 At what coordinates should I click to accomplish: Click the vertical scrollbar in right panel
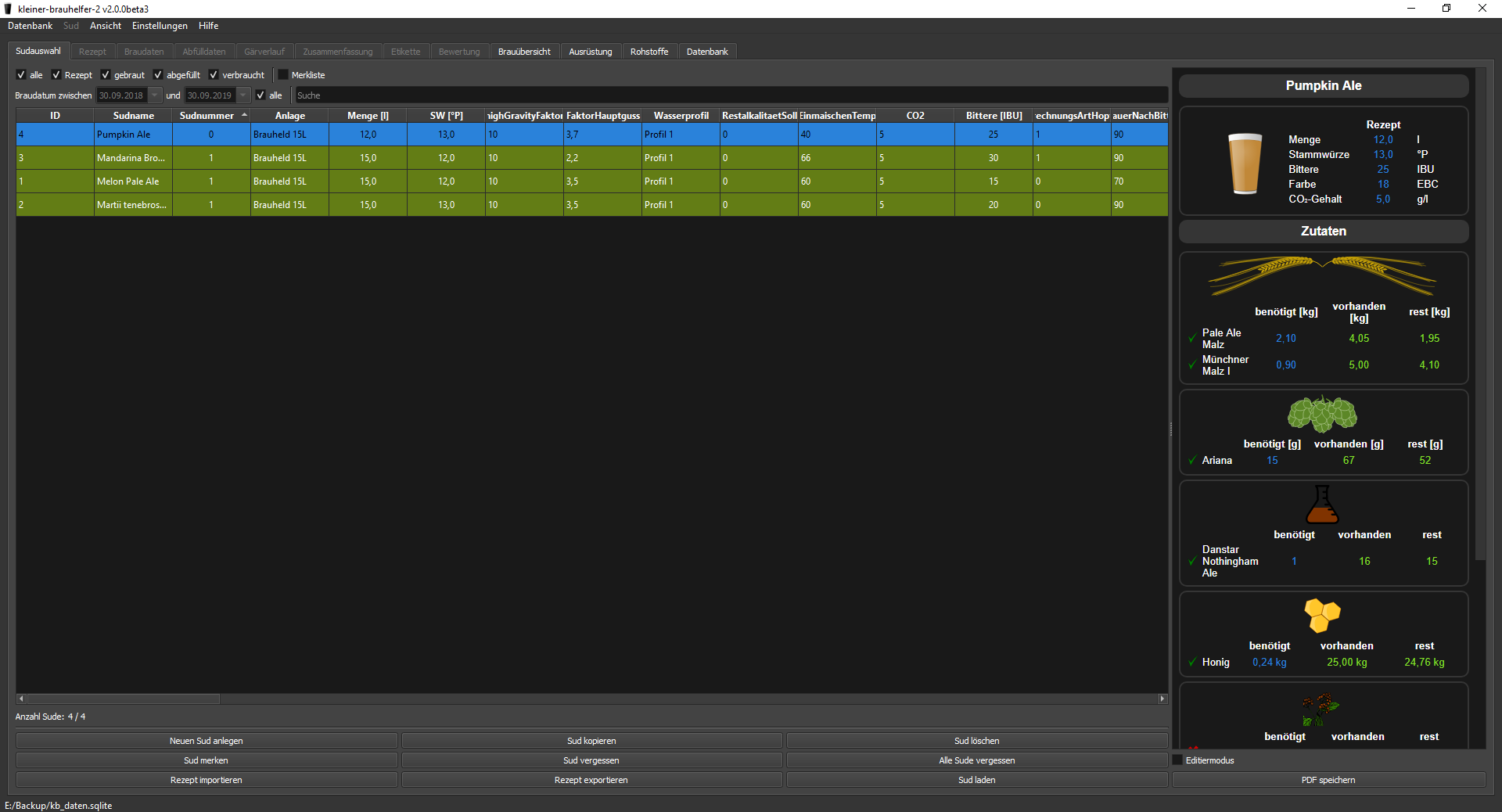click(x=1479, y=313)
